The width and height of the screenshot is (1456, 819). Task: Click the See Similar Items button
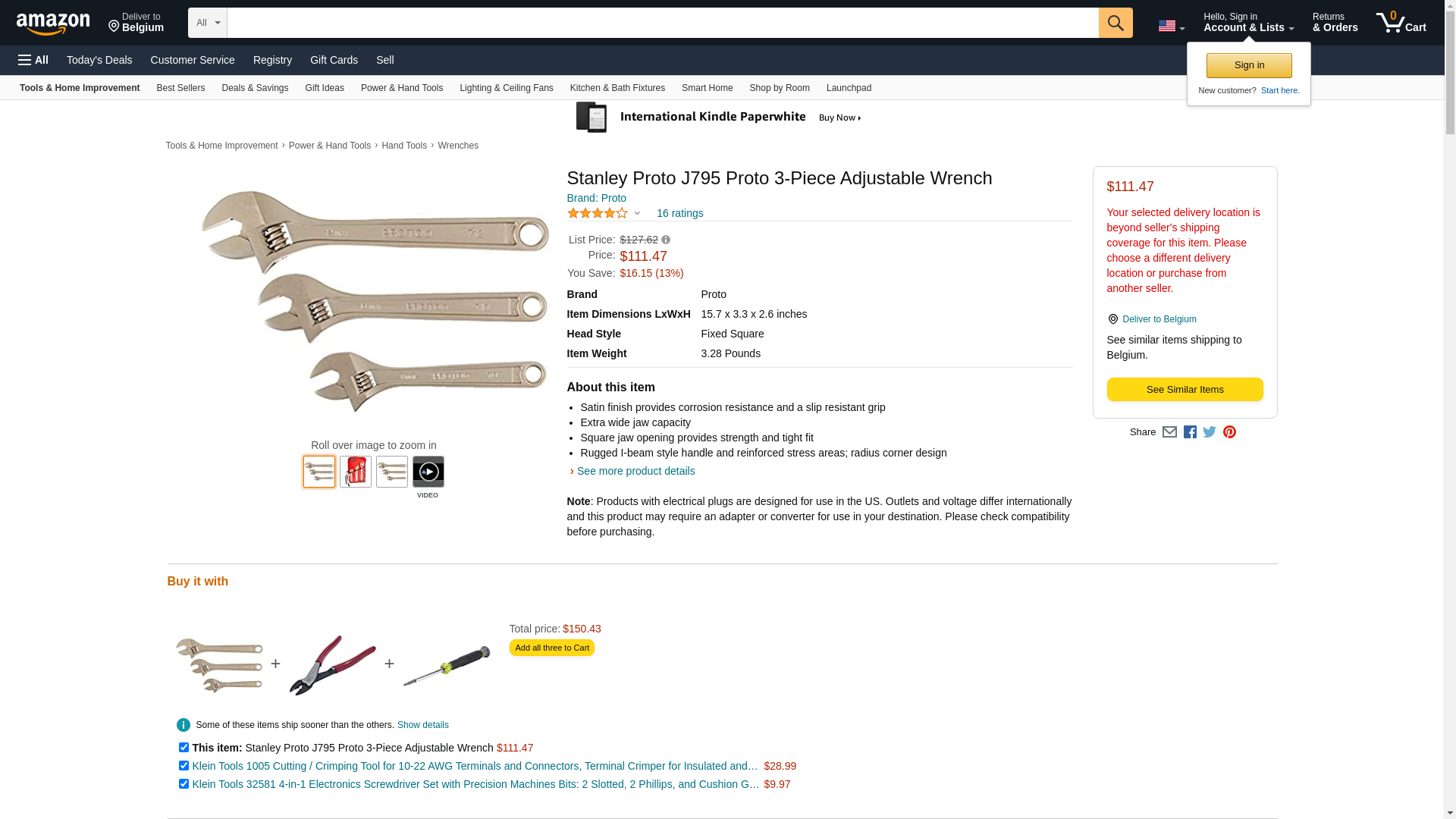point(1185,390)
